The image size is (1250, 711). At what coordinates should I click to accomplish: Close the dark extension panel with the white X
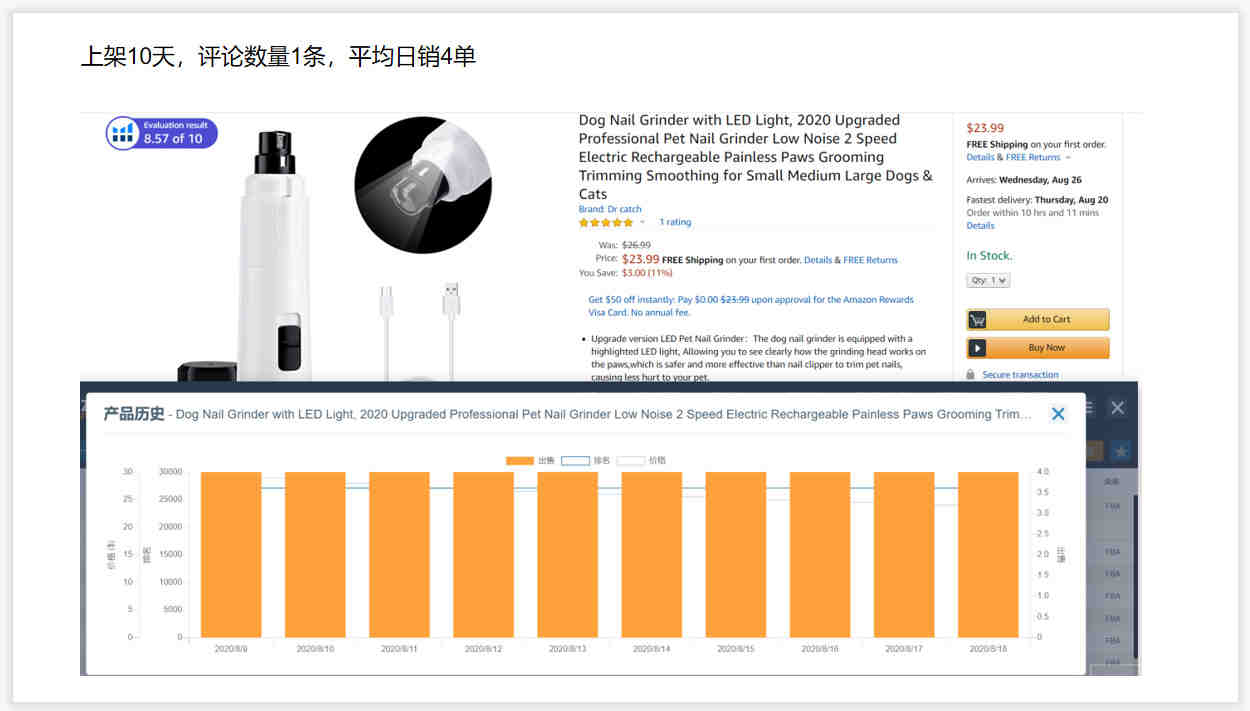(1118, 407)
